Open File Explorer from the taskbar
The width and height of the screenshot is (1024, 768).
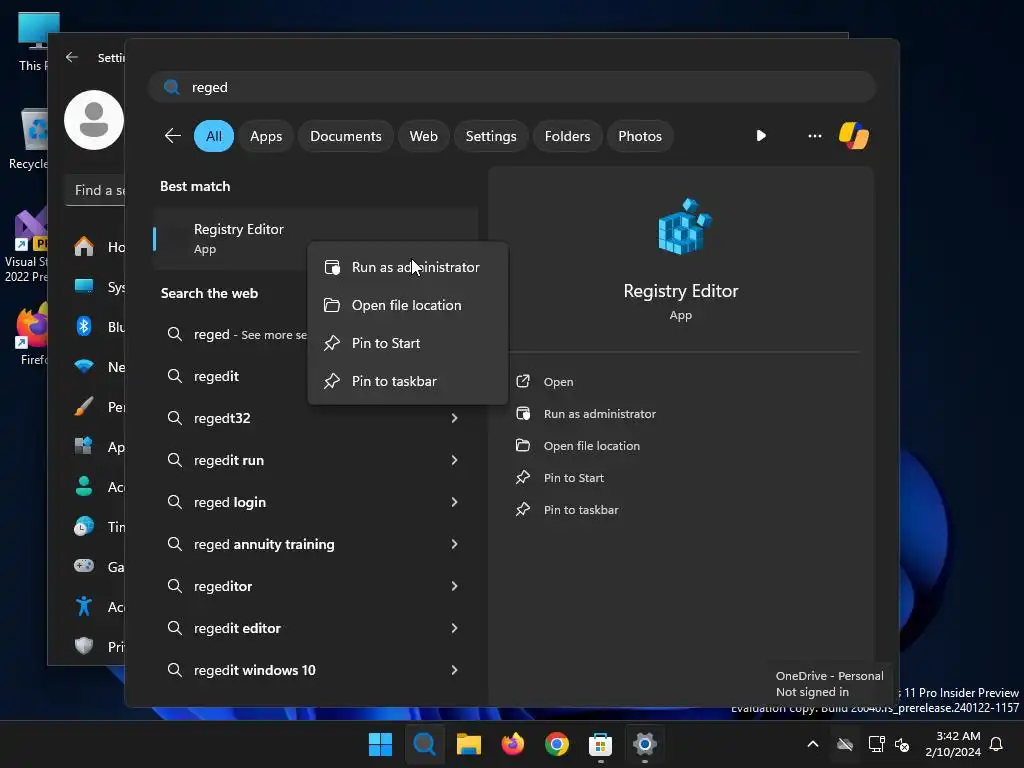468,744
